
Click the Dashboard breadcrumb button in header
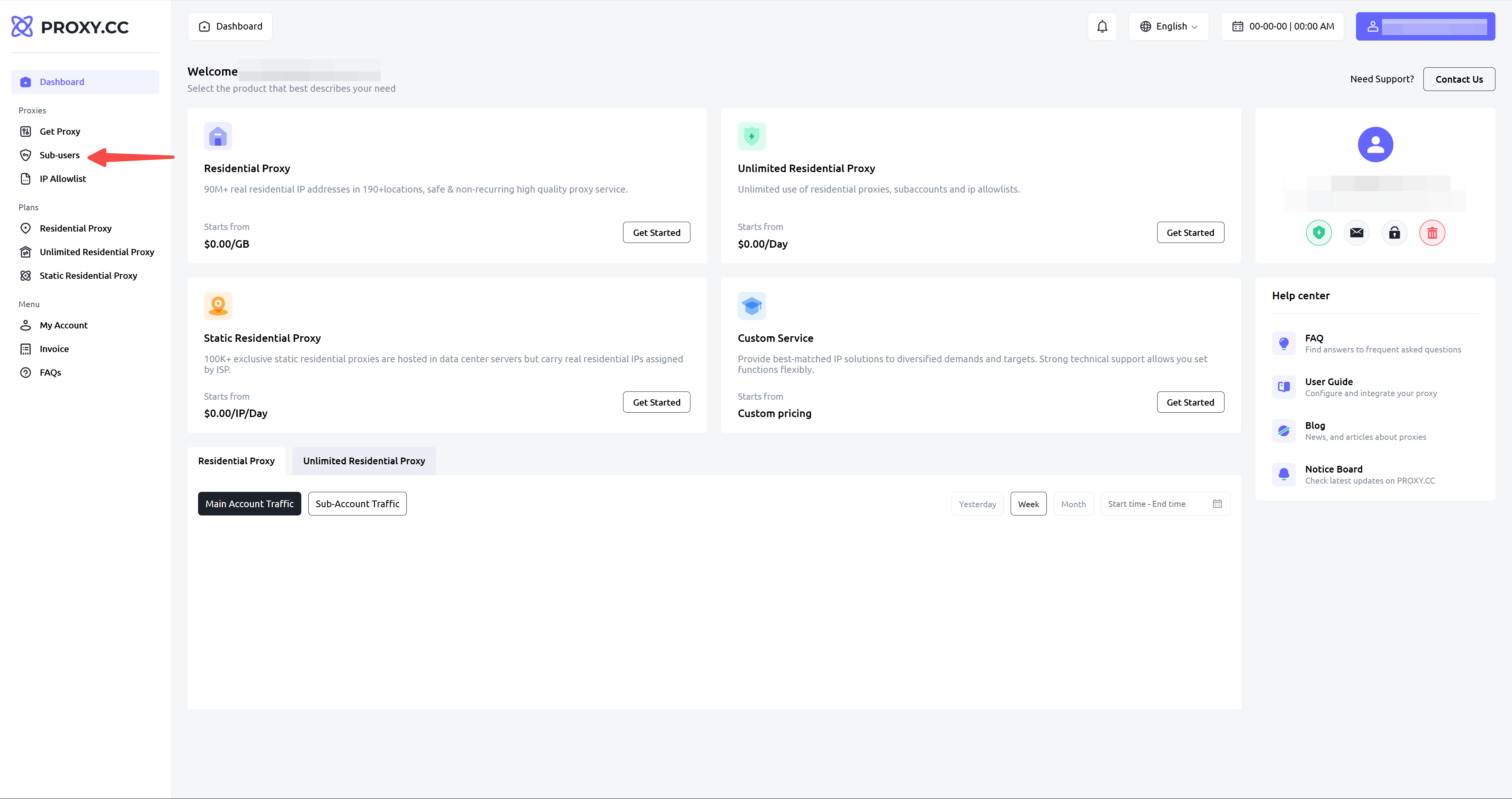[230, 26]
